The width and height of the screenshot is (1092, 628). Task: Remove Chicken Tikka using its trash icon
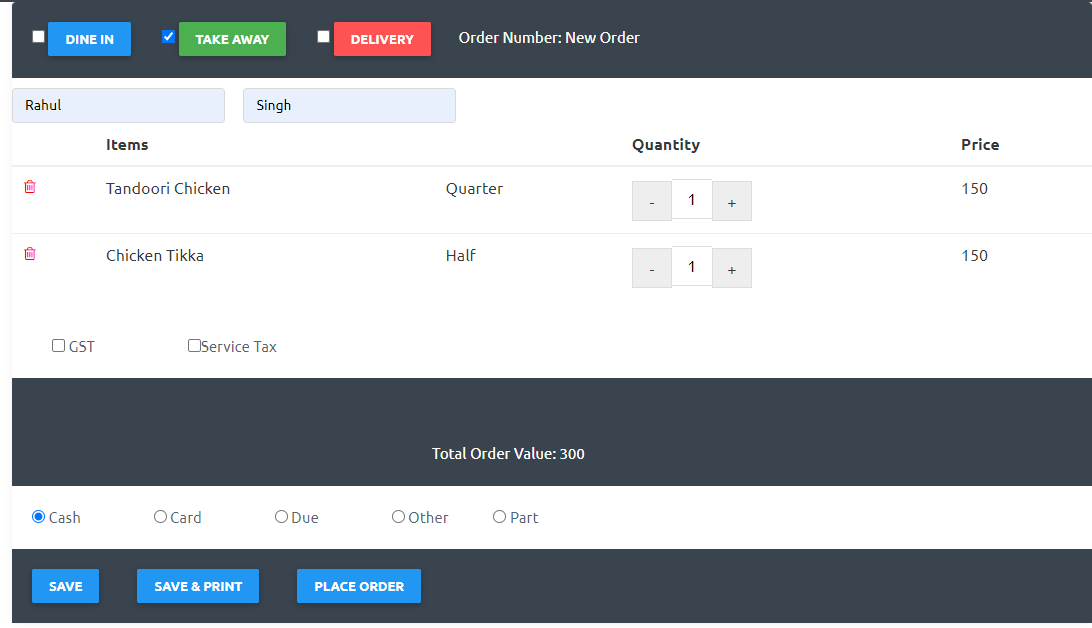[x=30, y=254]
